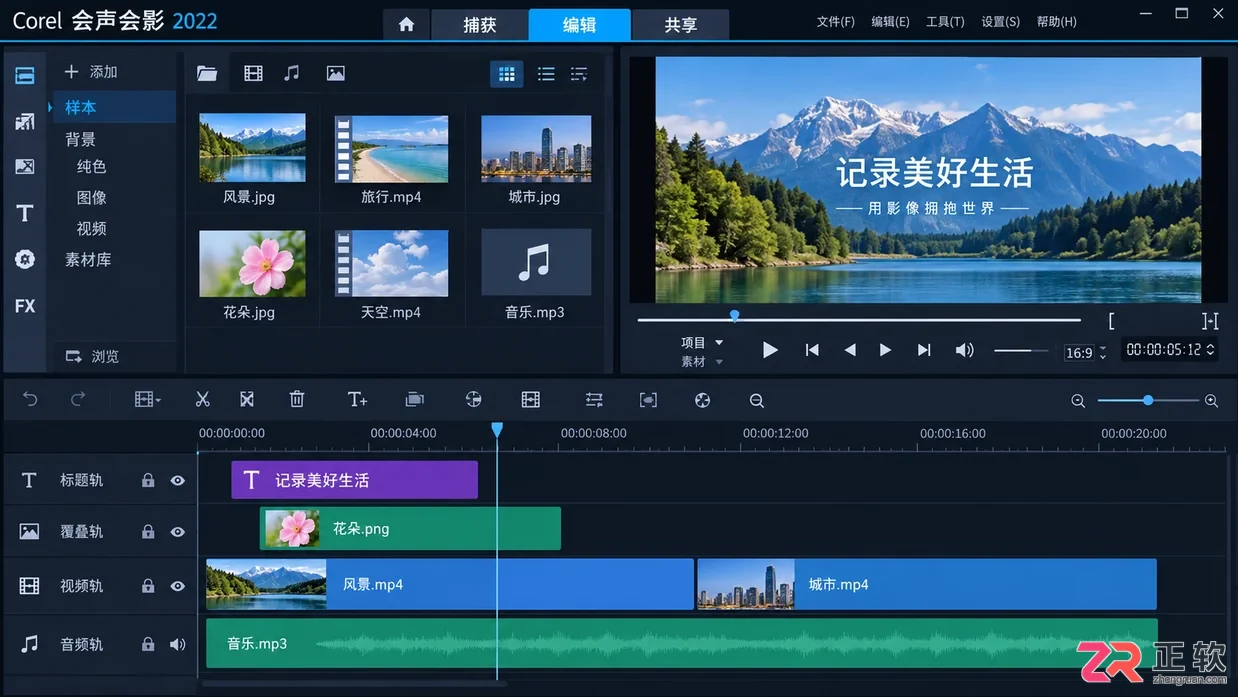
Task: Open the 设置(S) menu
Action: point(1000,21)
